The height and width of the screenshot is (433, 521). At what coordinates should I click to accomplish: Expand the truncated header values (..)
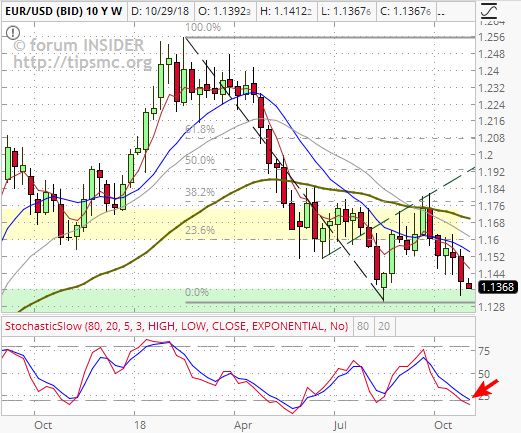pyautogui.click(x=441, y=13)
